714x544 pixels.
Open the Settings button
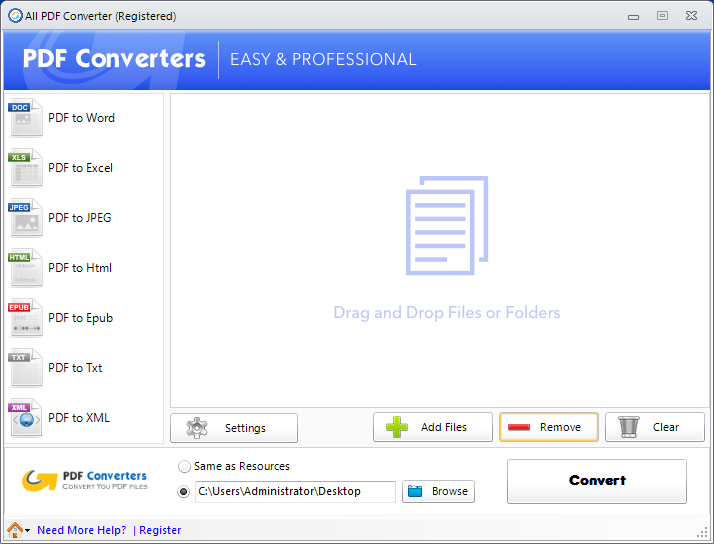pyautogui.click(x=234, y=428)
